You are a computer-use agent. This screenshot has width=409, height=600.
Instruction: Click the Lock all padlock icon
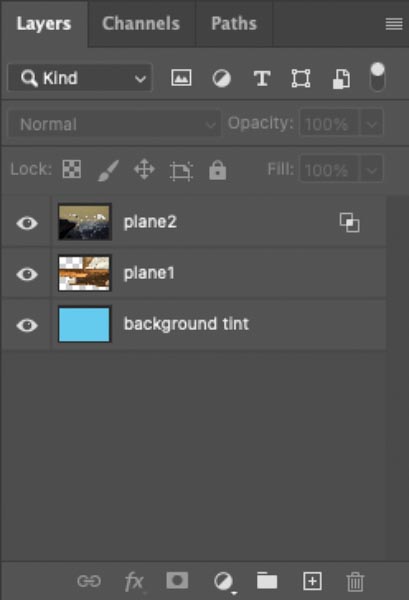click(218, 170)
